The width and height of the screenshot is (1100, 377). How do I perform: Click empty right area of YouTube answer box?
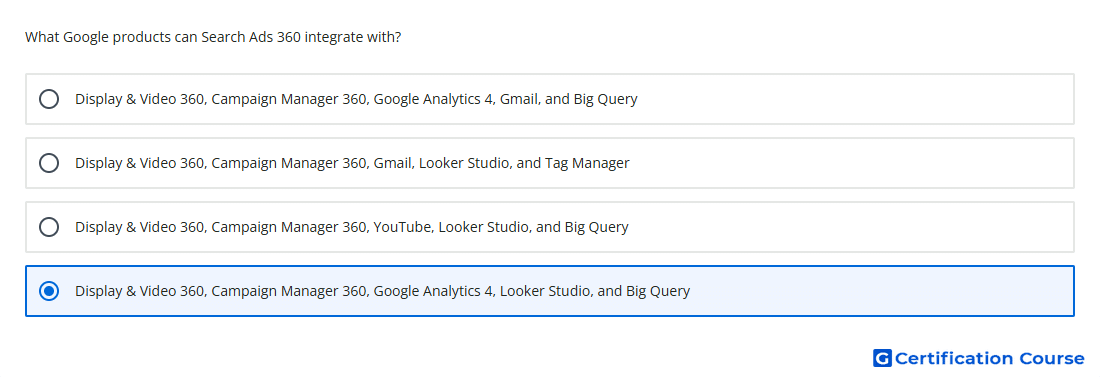point(852,227)
